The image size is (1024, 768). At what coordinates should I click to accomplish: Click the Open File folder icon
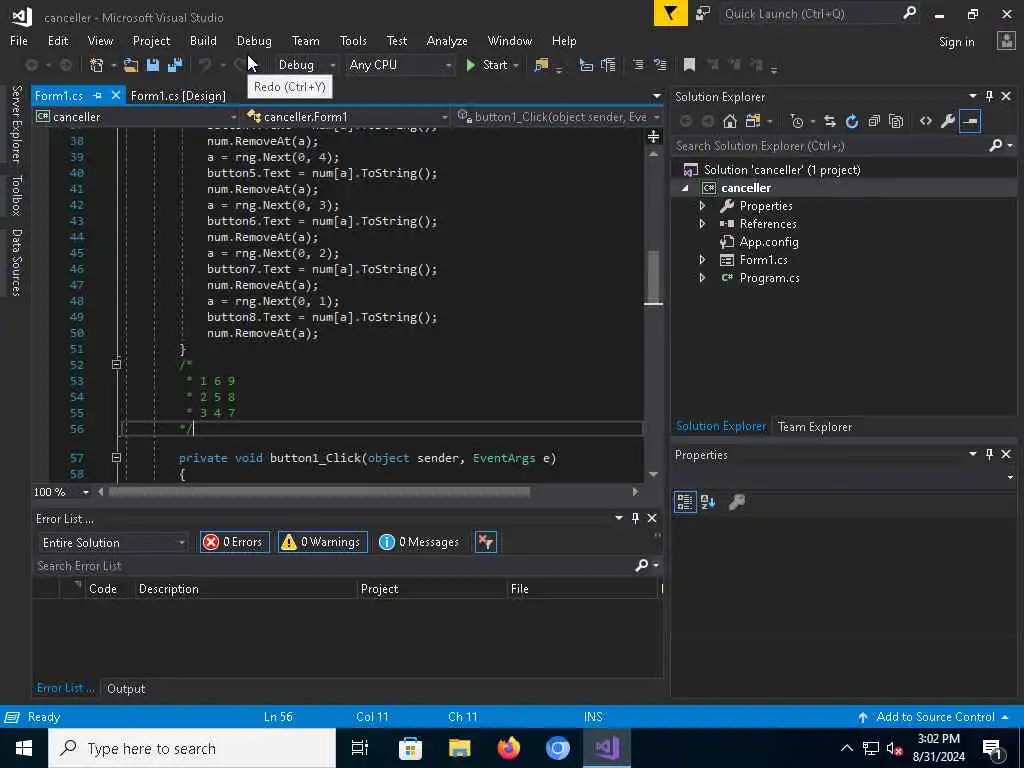[x=131, y=65]
